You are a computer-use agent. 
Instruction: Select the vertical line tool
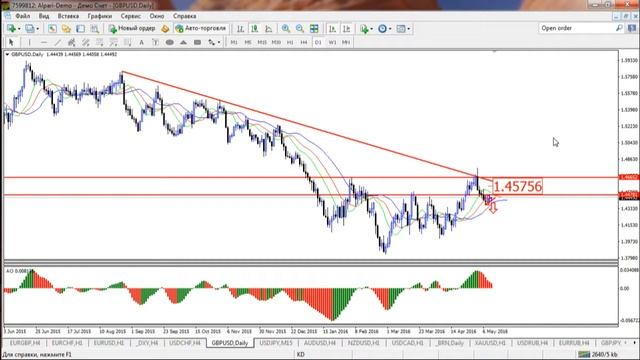pos(29,42)
